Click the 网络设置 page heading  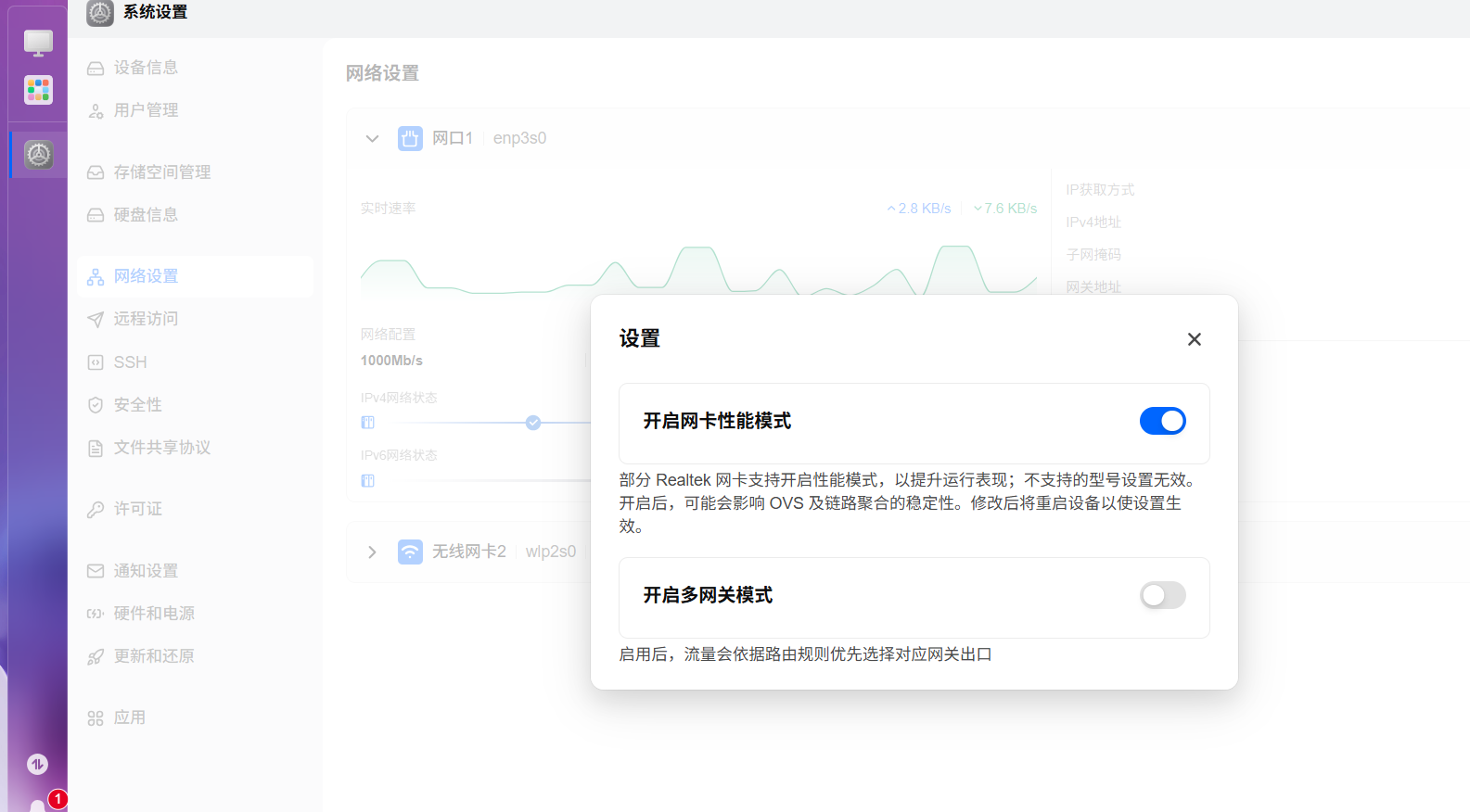coord(382,73)
